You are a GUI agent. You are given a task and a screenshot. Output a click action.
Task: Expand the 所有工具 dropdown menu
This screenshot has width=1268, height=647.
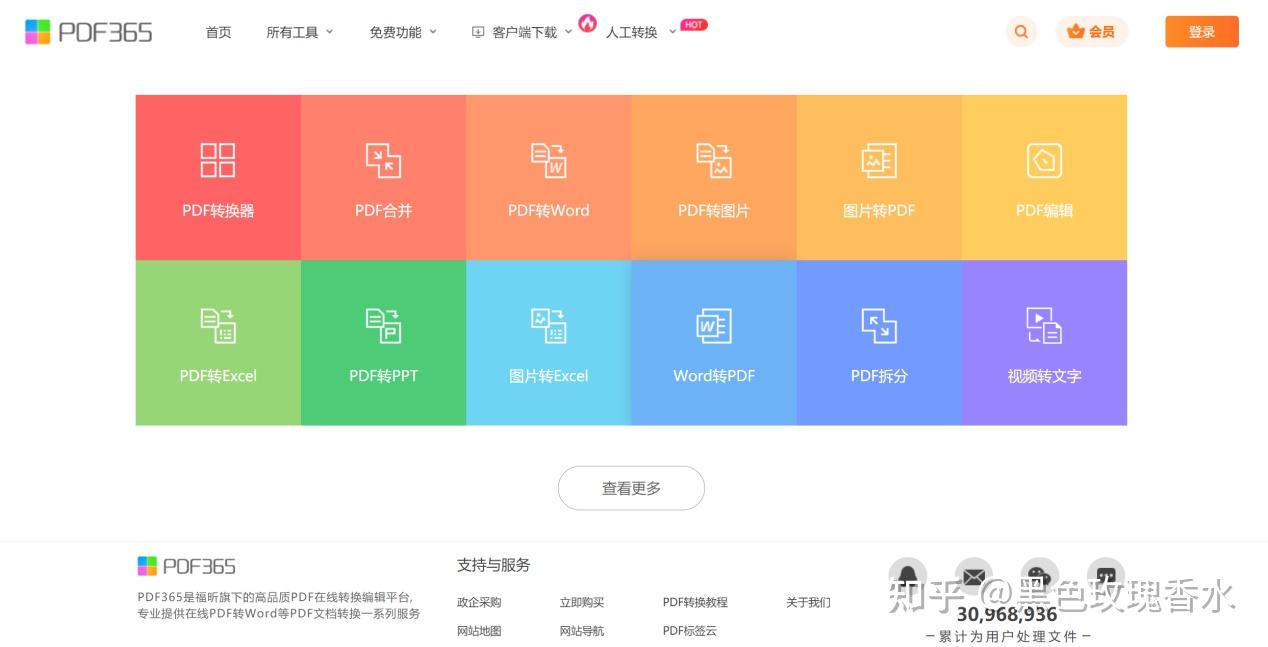pos(300,32)
